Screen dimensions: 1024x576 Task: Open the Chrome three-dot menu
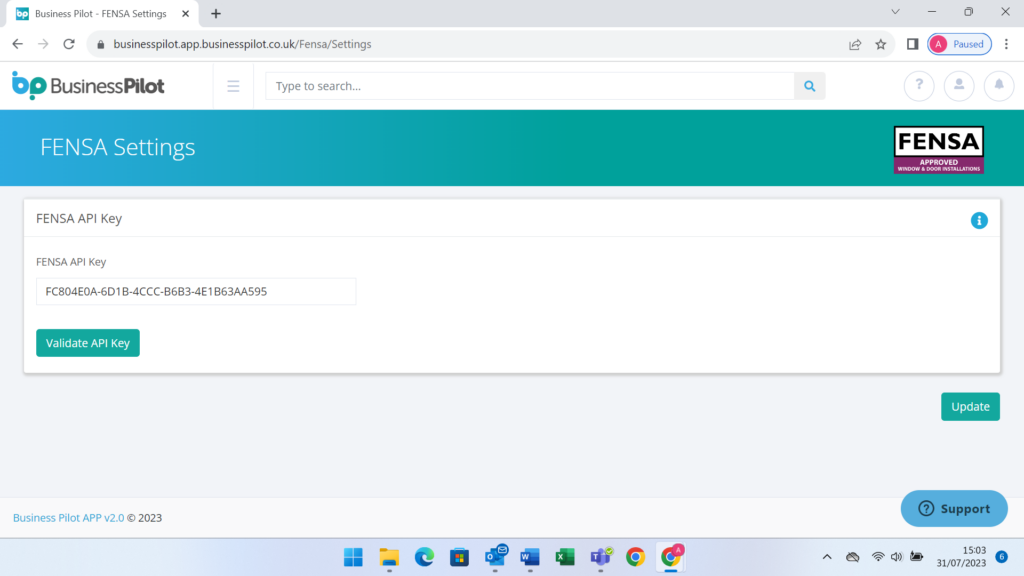(x=1006, y=44)
